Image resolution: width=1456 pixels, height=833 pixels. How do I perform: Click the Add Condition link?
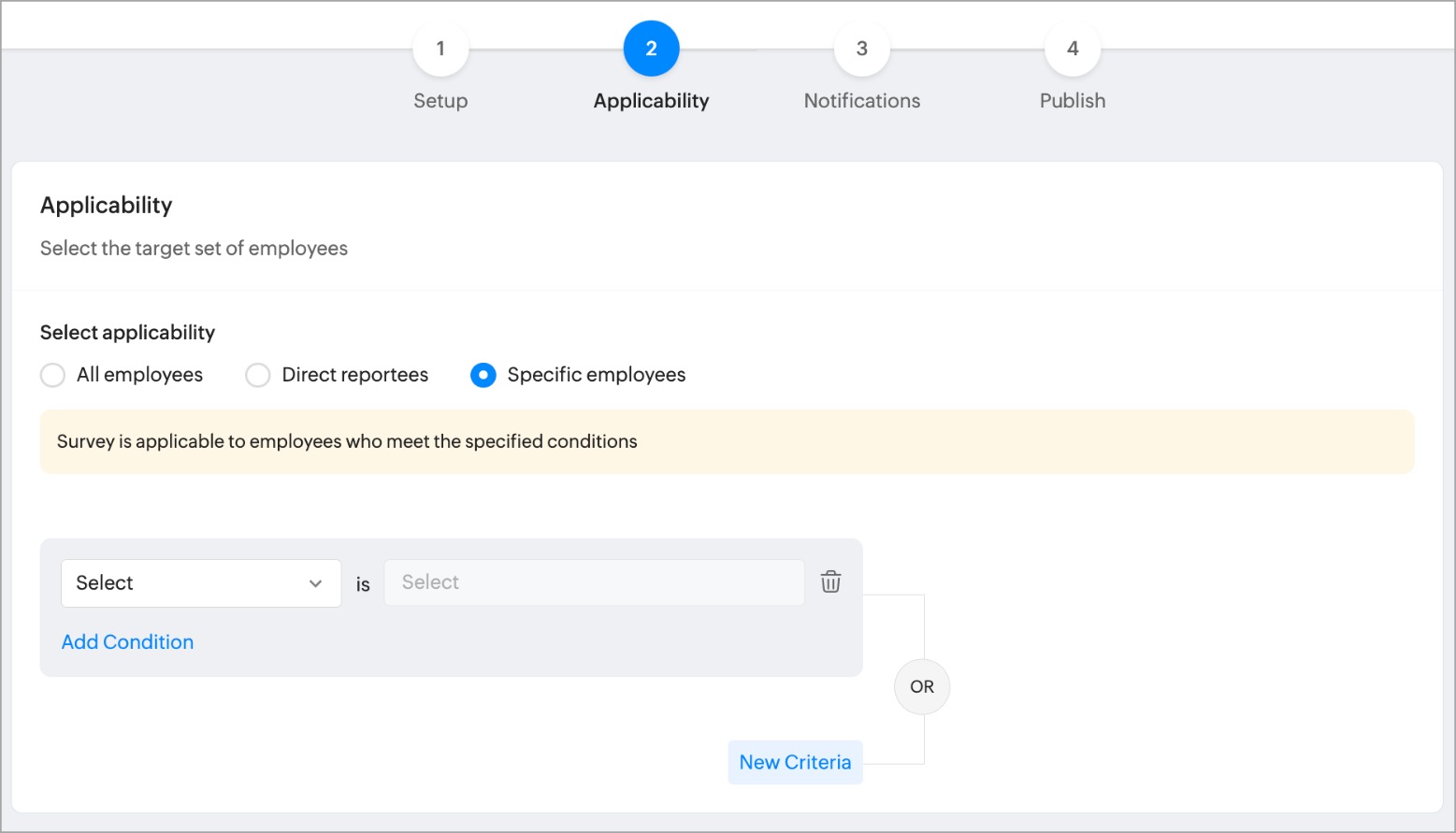(127, 642)
